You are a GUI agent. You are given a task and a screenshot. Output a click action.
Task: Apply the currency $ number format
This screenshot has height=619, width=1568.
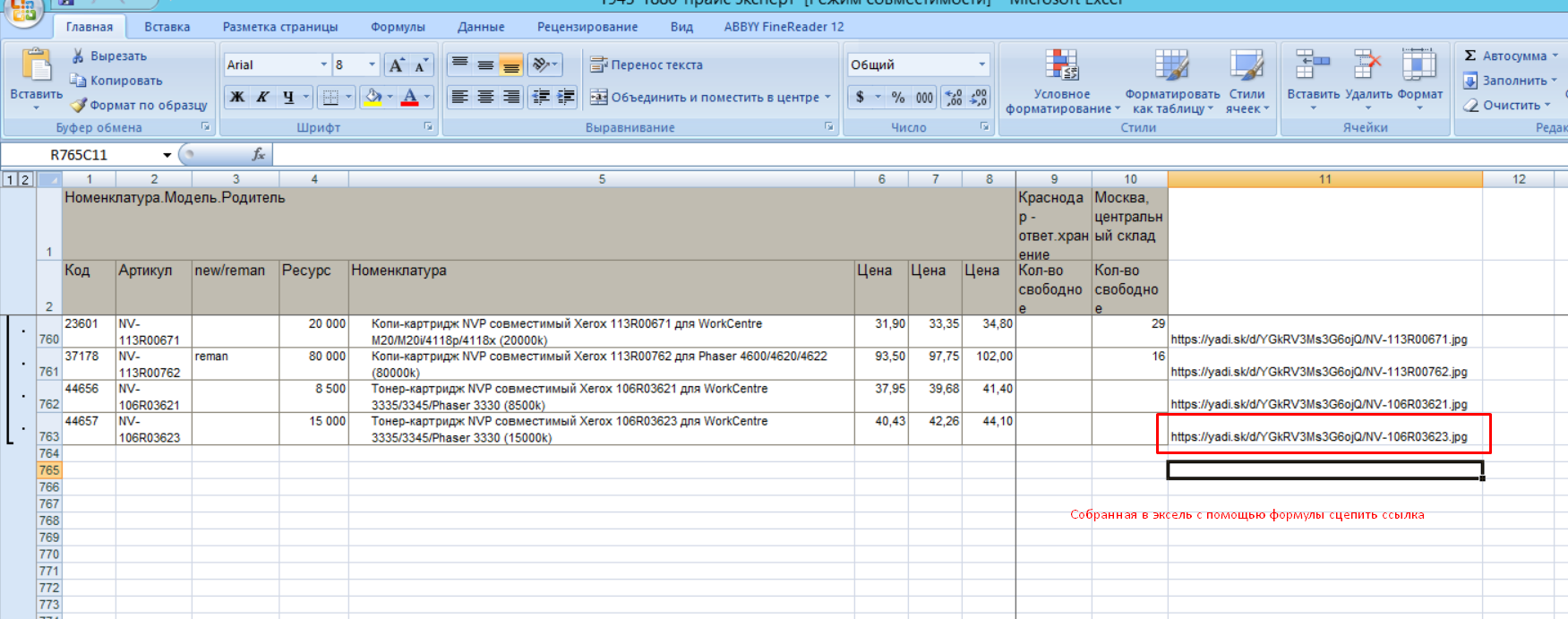point(861,97)
